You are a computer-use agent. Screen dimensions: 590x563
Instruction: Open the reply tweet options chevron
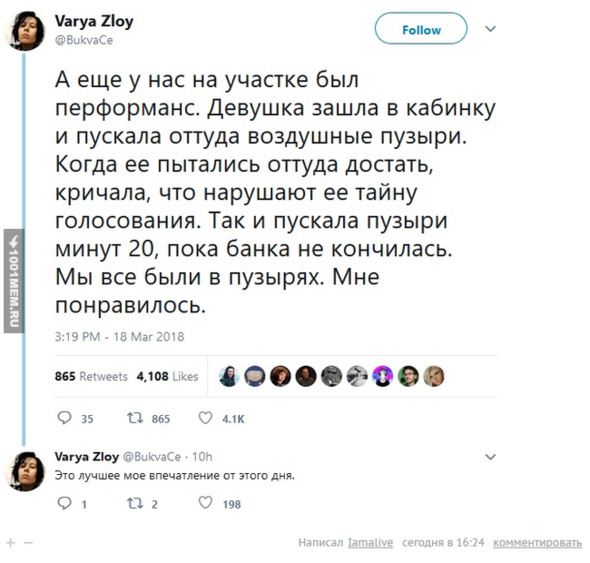pos(490,457)
